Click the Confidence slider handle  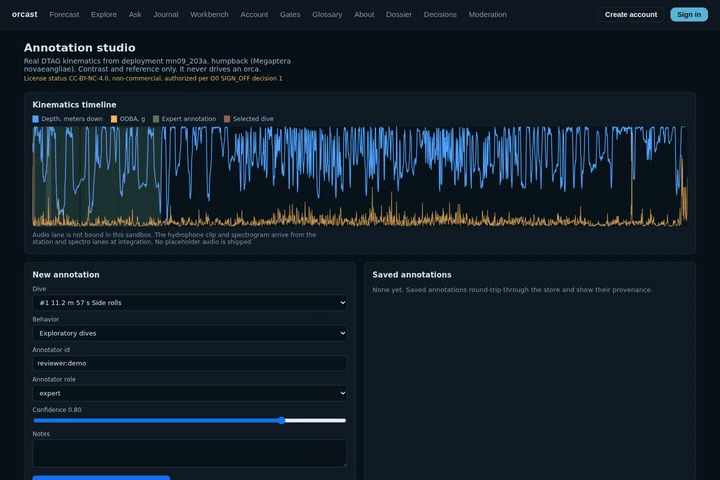(282, 420)
